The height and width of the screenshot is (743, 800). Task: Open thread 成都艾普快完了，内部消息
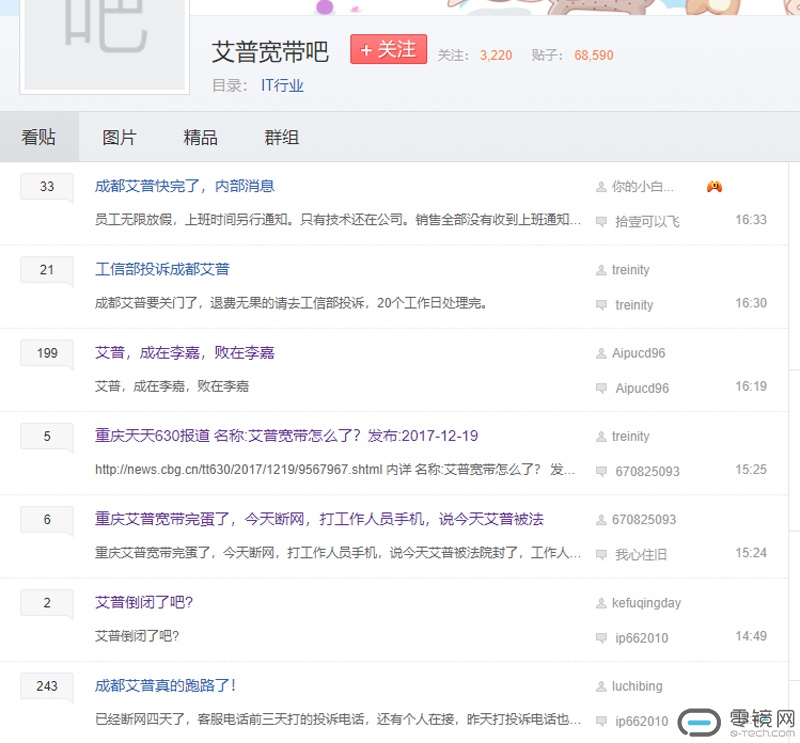coord(185,186)
